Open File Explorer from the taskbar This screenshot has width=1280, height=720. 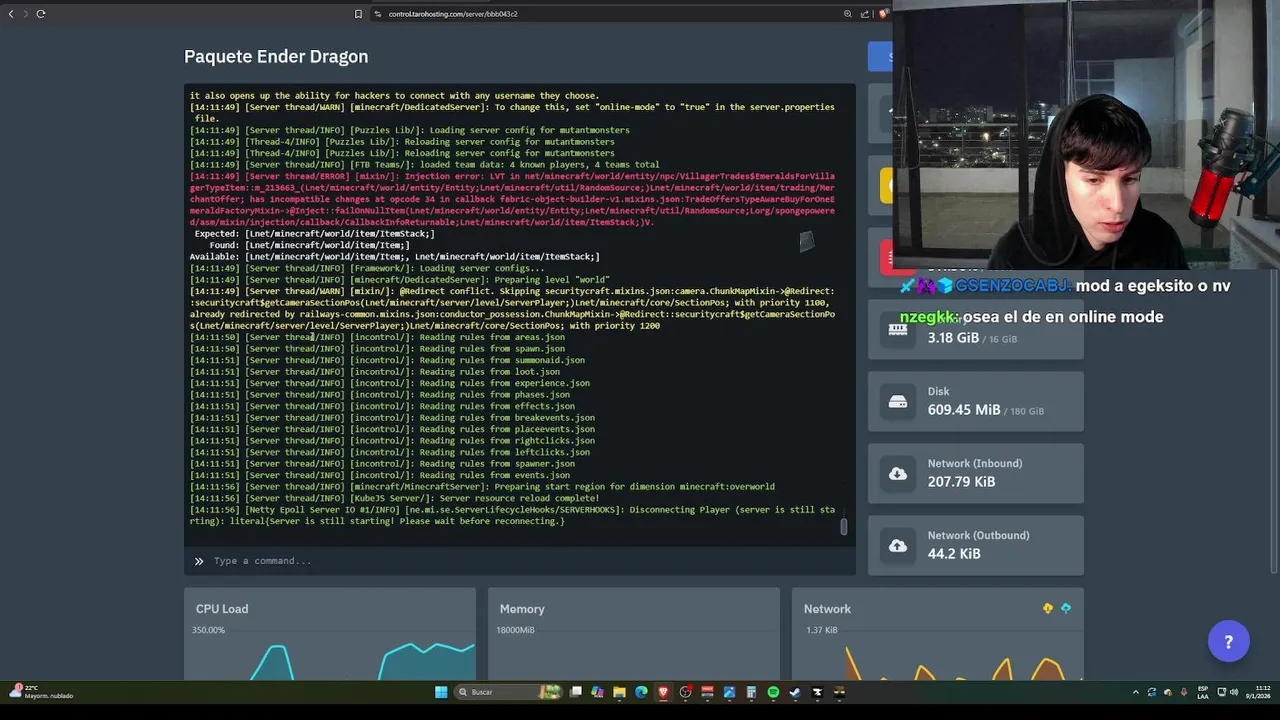pyautogui.click(x=619, y=692)
